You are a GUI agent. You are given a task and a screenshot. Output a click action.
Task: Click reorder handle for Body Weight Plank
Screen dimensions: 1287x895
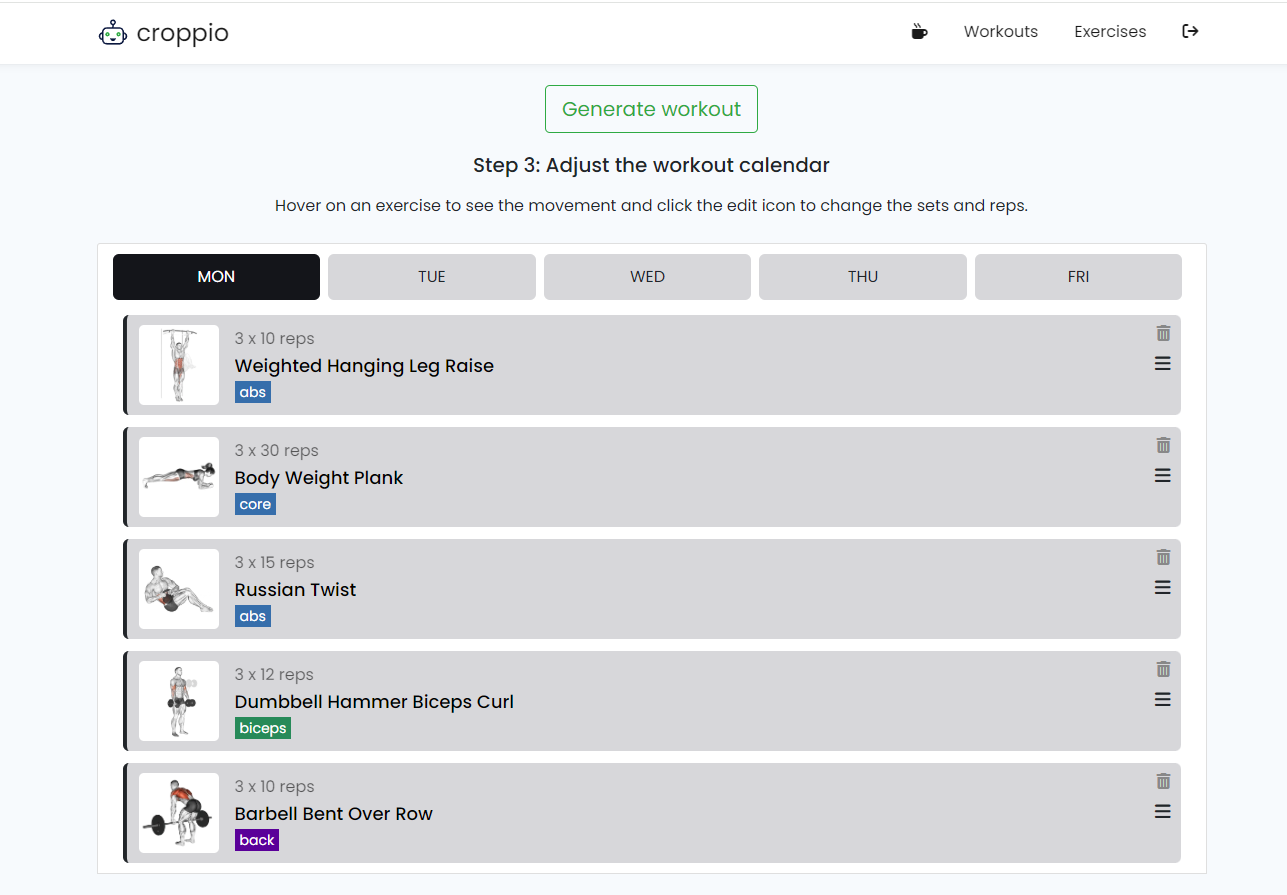click(1163, 476)
